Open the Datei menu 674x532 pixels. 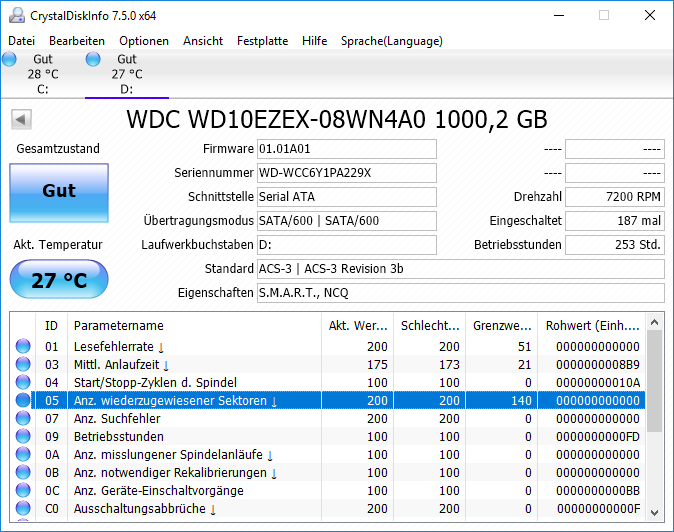coord(21,41)
